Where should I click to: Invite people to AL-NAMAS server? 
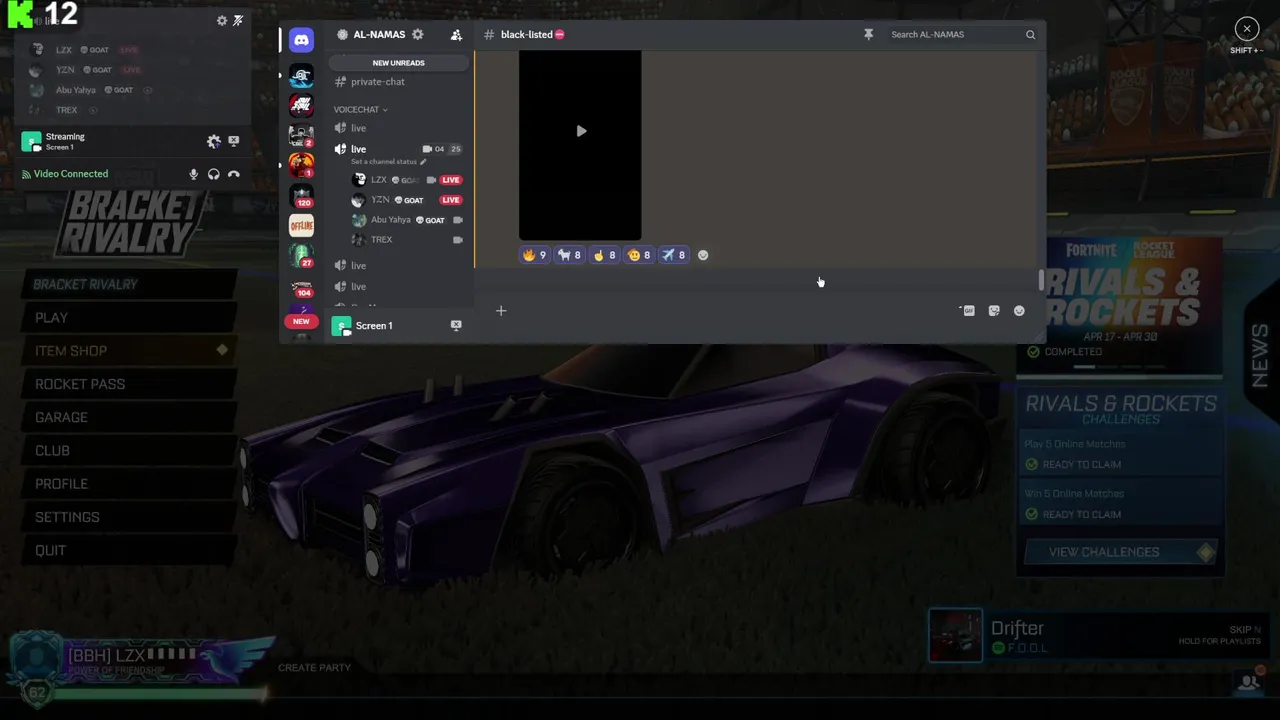point(456,34)
